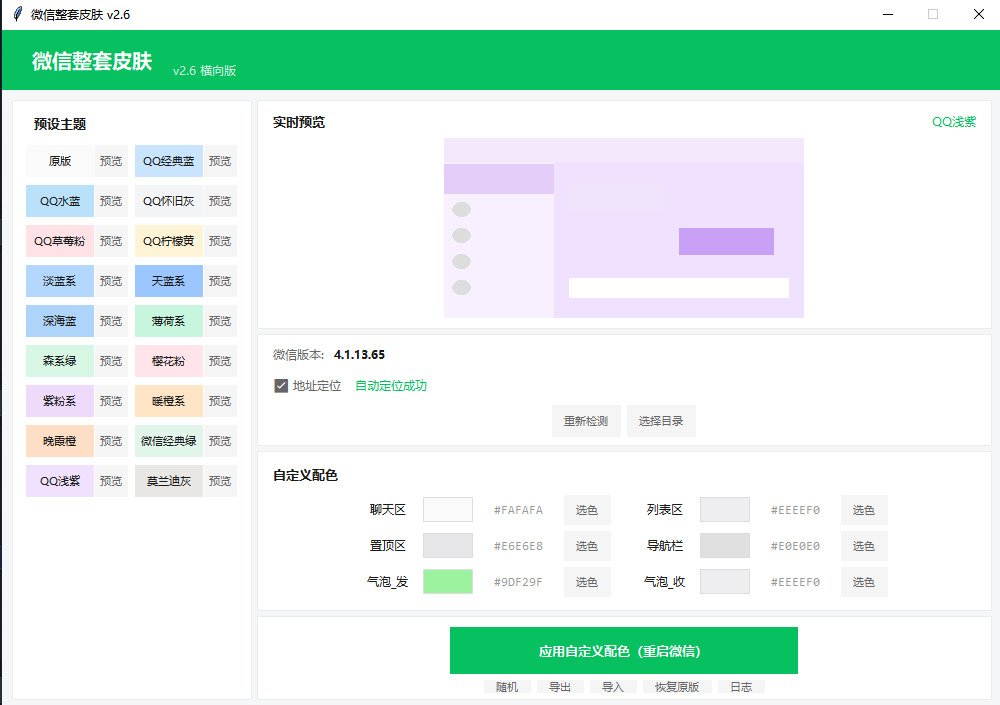
Task: Preview the QQ柠檬黄 theme
Action: tap(220, 241)
